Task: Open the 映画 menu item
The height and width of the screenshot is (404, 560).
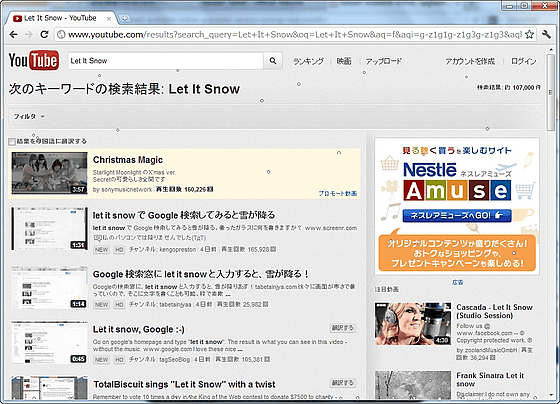Action: tap(344, 61)
